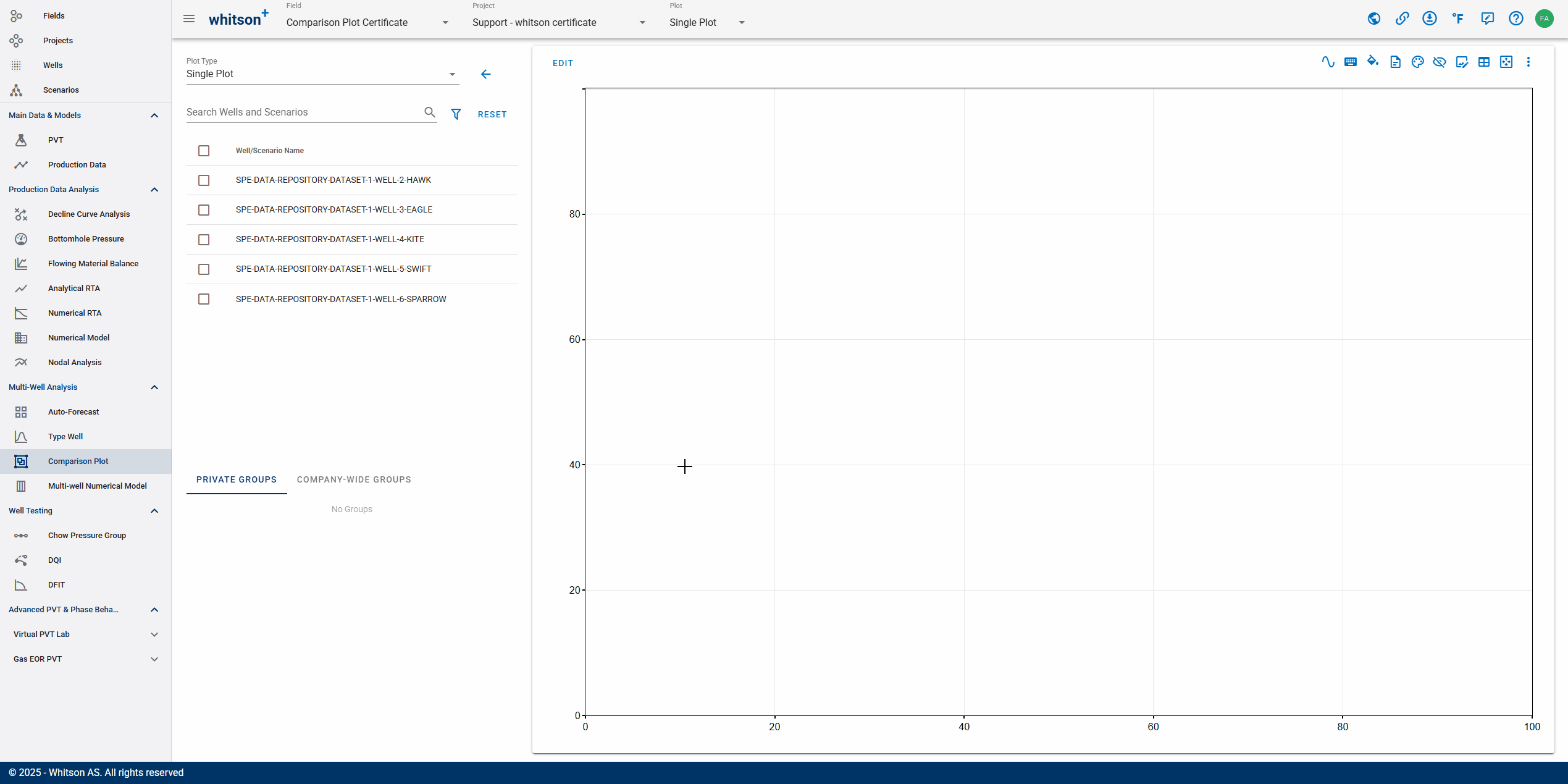Image resolution: width=1568 pixels, height=784 pixels.
Task: Select PRIVATE GROUPS tab
Action: pos(237,479)
